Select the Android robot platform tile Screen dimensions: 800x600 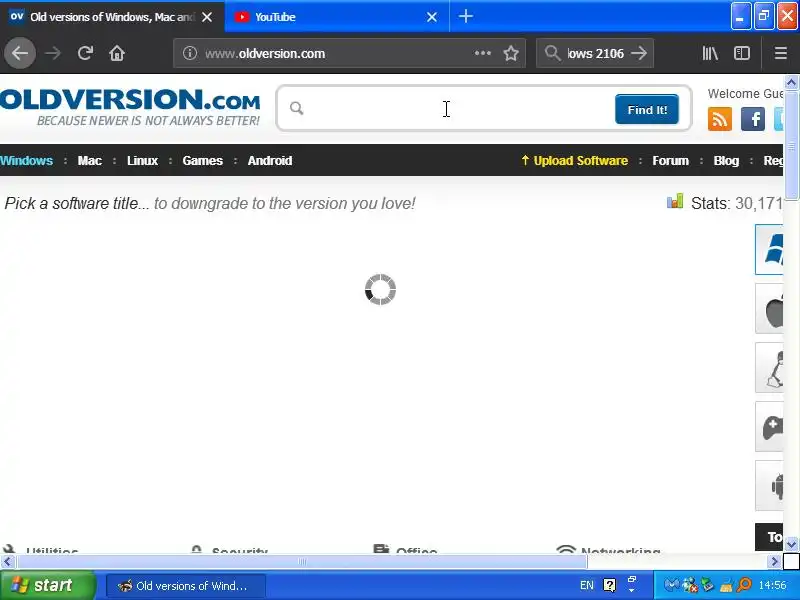point(769,485)
